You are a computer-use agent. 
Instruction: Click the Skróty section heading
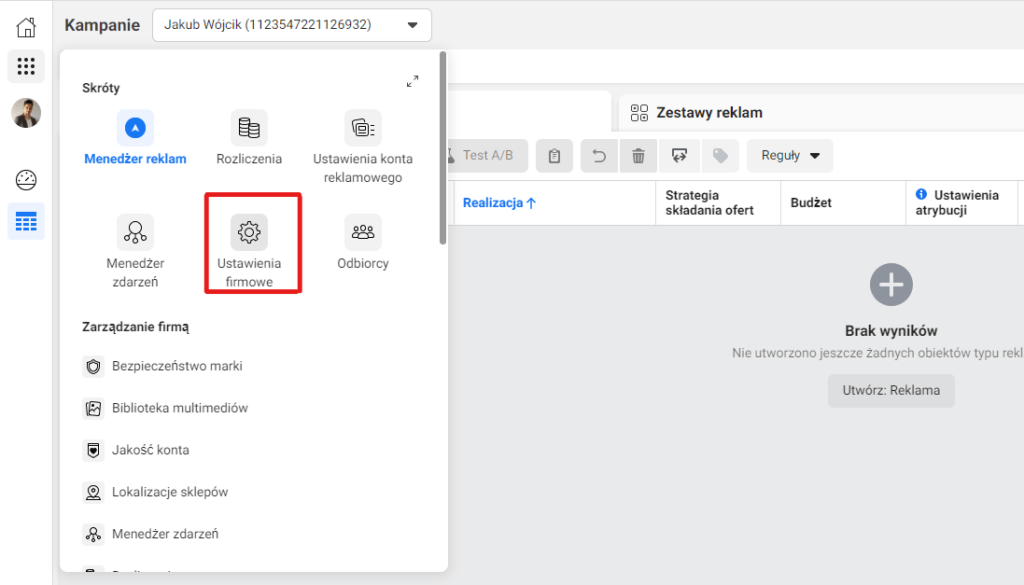pyautogui.click(x=101, y=88)
